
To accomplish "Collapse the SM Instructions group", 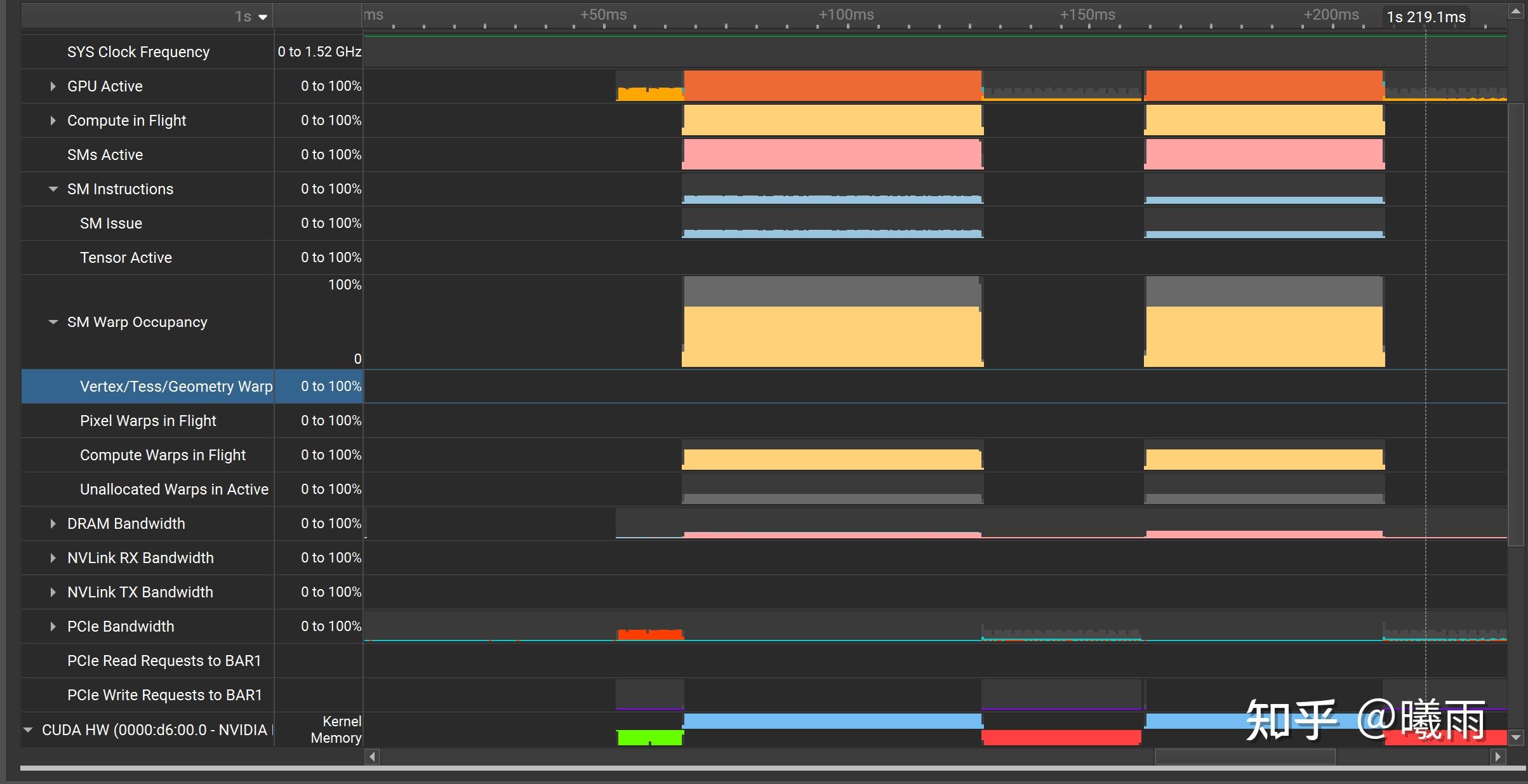I will 53,189.
